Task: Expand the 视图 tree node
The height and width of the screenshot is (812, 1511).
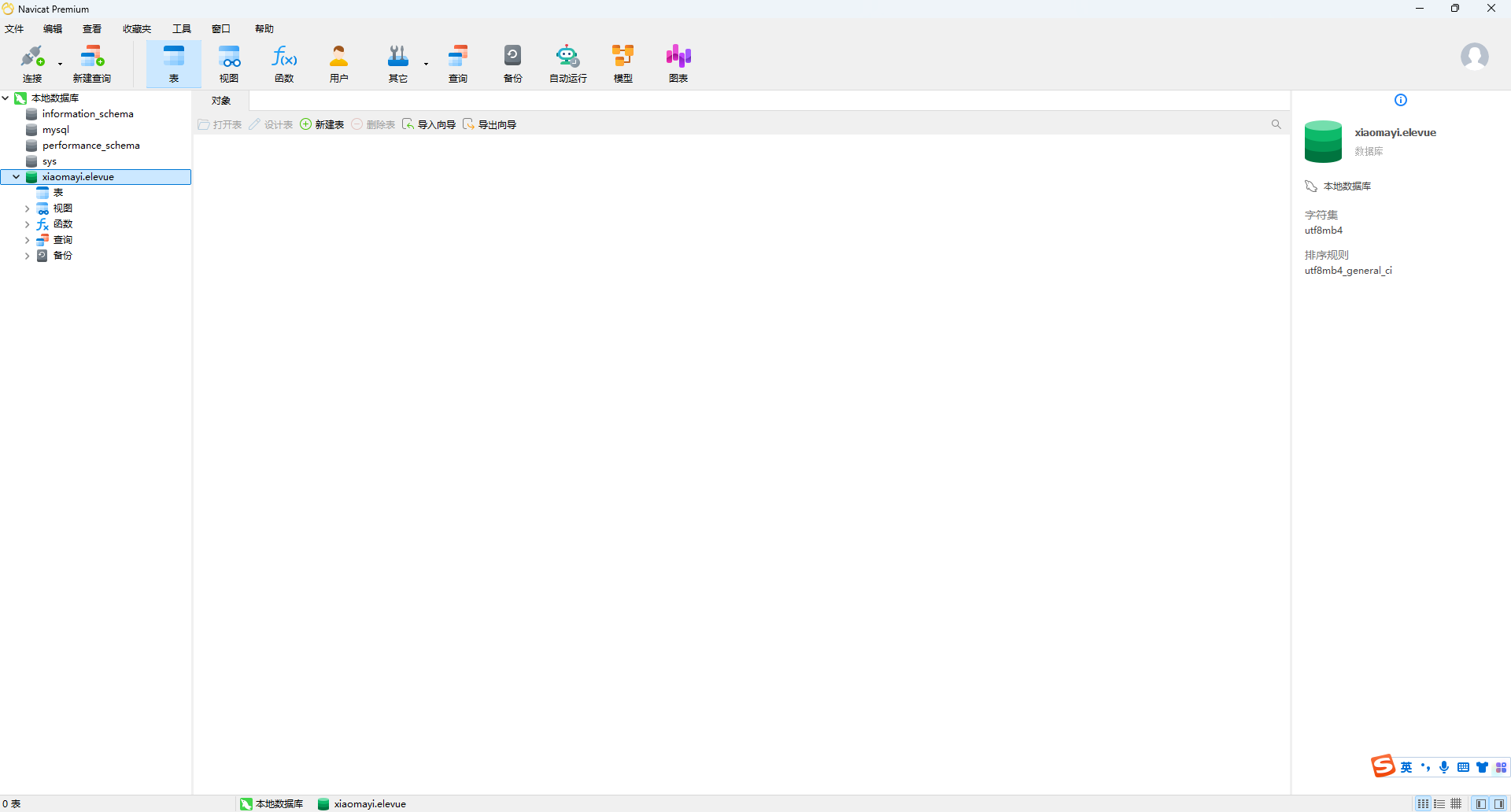Action: (28, 209)
